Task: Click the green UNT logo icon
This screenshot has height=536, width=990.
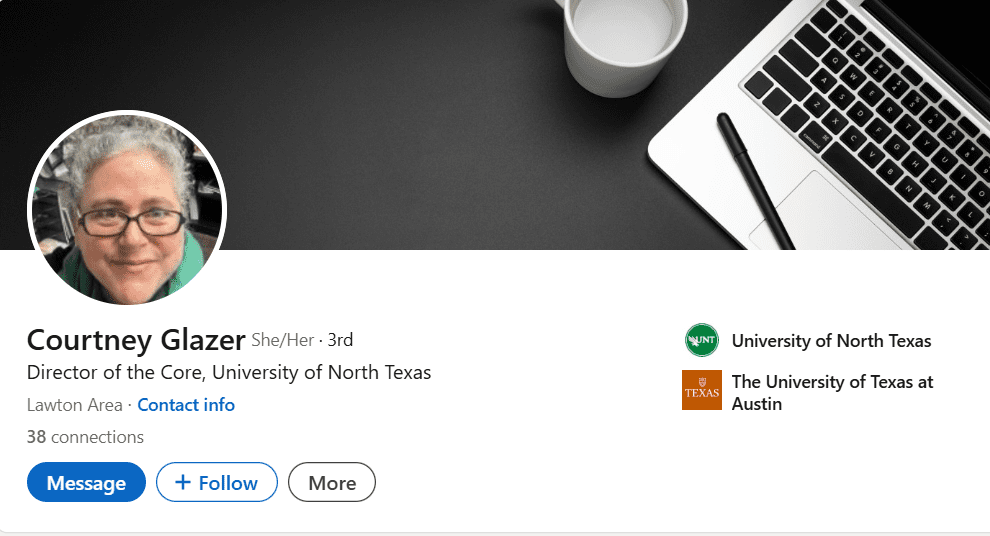Action: (x=701, y=340)
